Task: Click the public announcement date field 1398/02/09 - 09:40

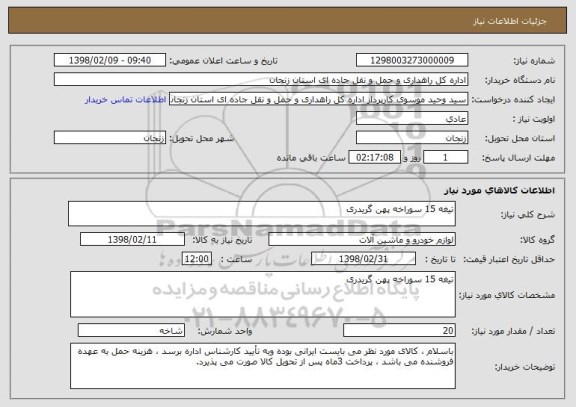Action: 110,60
